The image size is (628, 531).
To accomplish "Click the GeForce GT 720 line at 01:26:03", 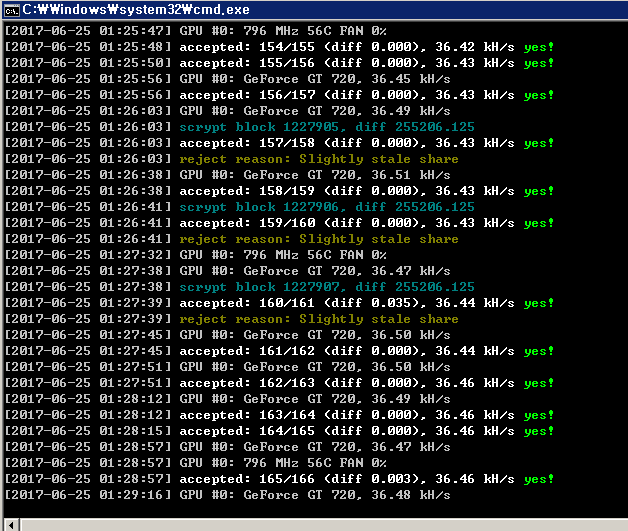I will [x=227, y=111].
